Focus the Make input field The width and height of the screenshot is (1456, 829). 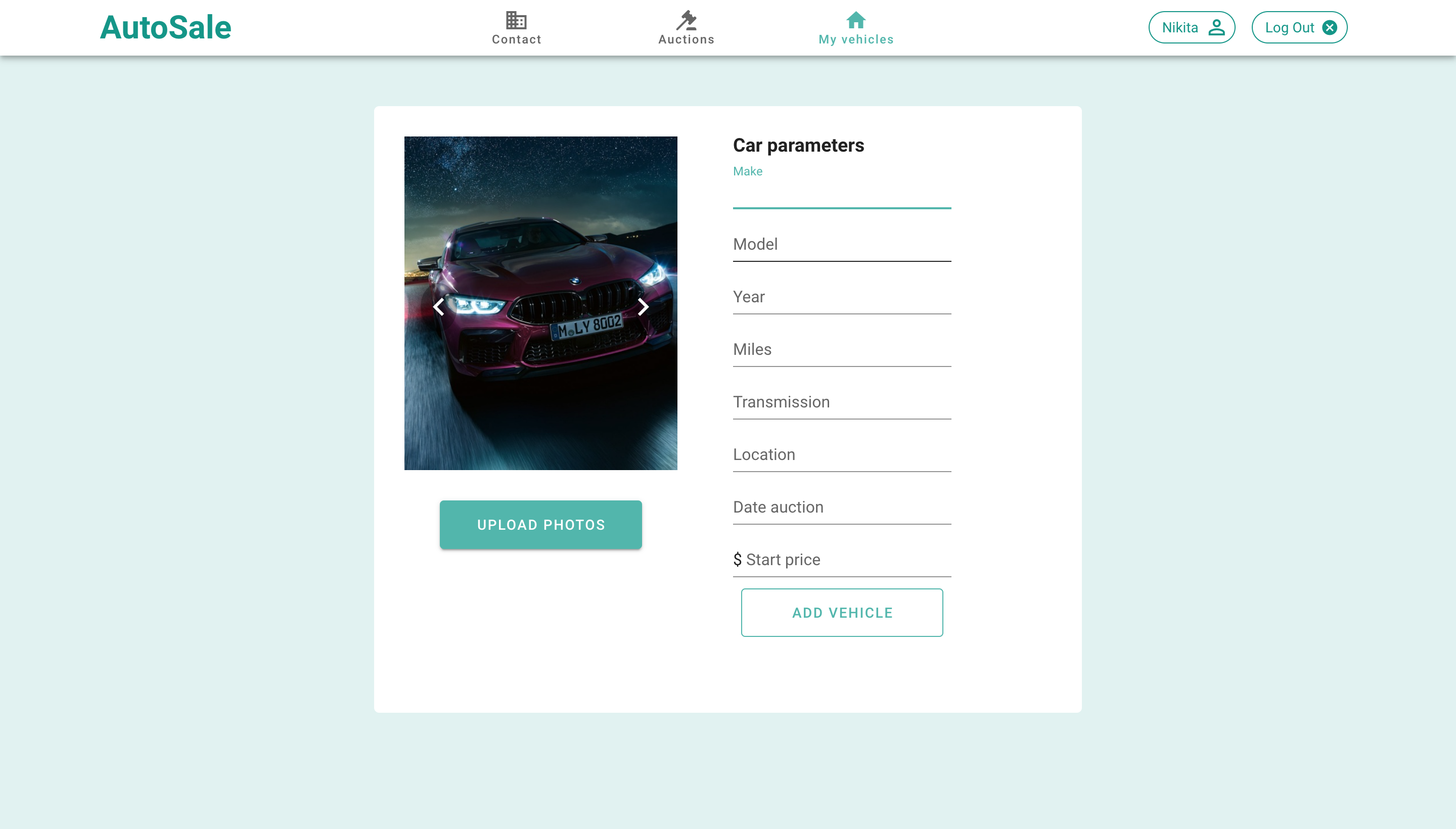pos(841,195)
